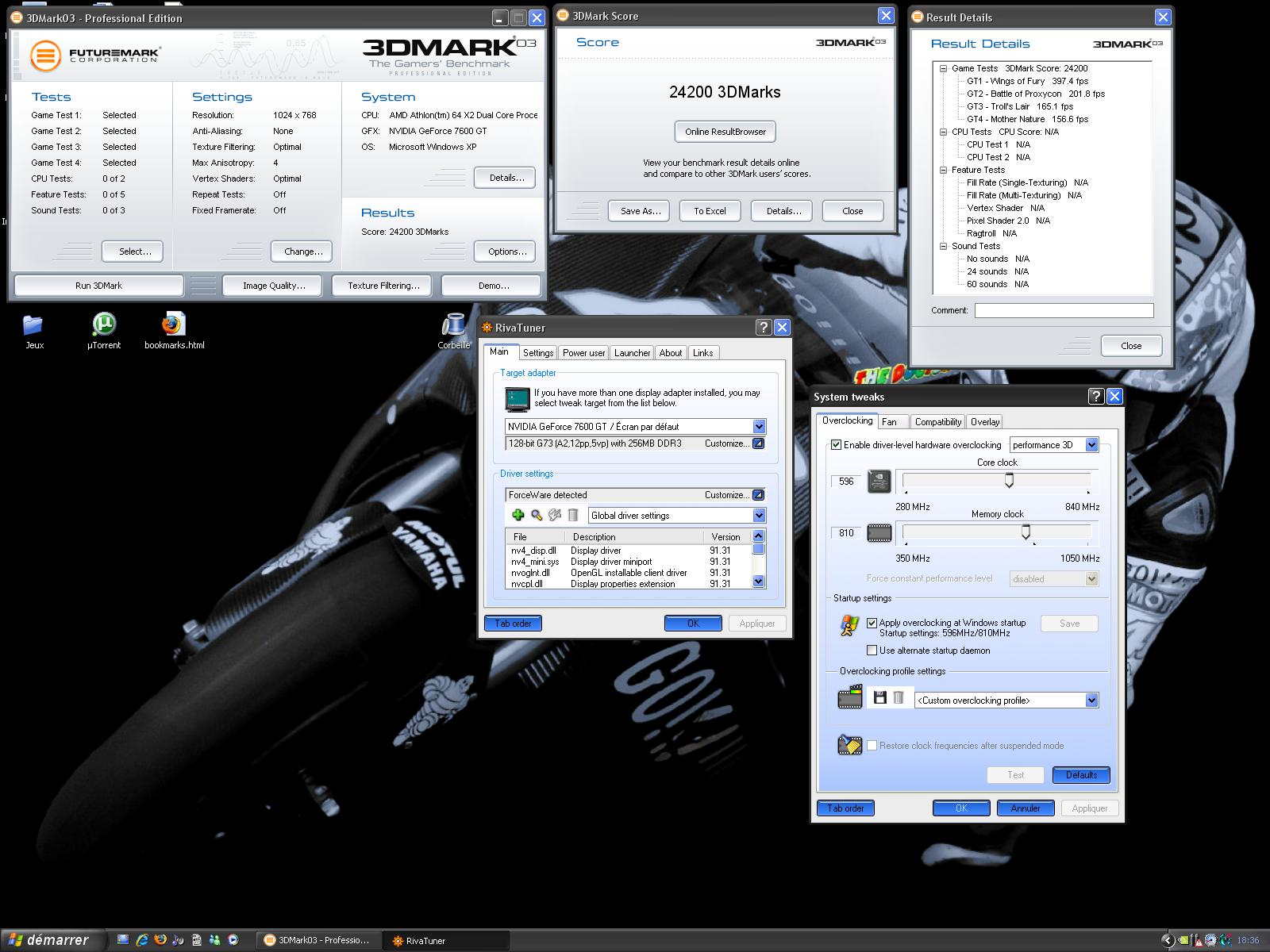Click the Online ResultBrowser button
Viewport: 1270px width, 952px height.
(x=725, y=132)
